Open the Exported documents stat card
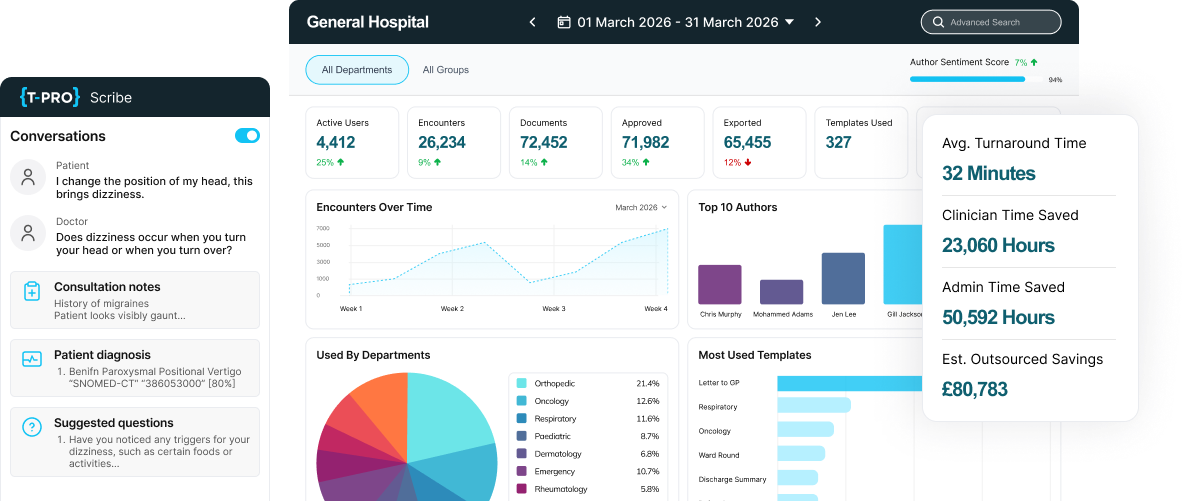 758,141
